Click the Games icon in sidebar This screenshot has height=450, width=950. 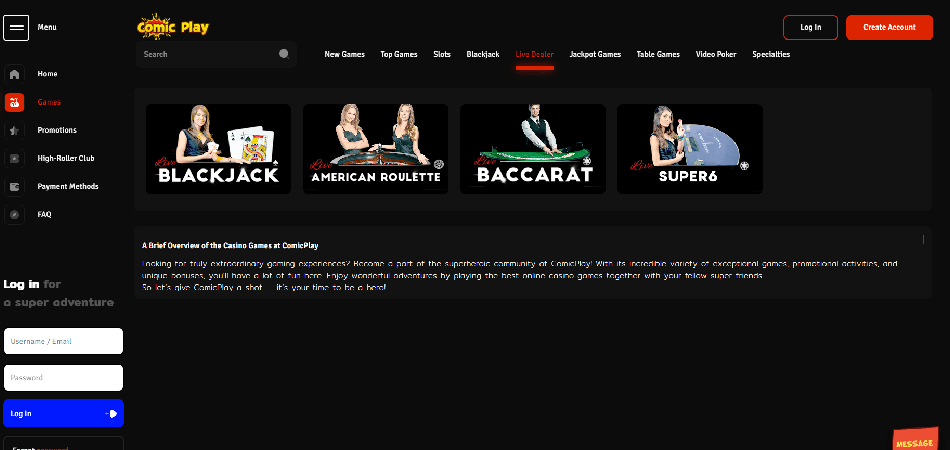[14, 102]
